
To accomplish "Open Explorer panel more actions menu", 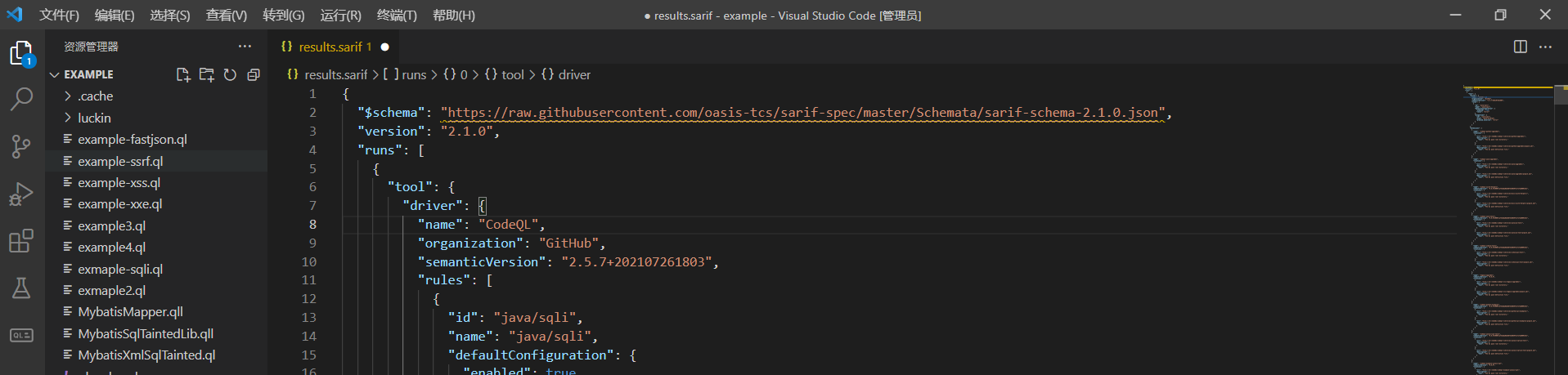I will click(x=245, y=47).
